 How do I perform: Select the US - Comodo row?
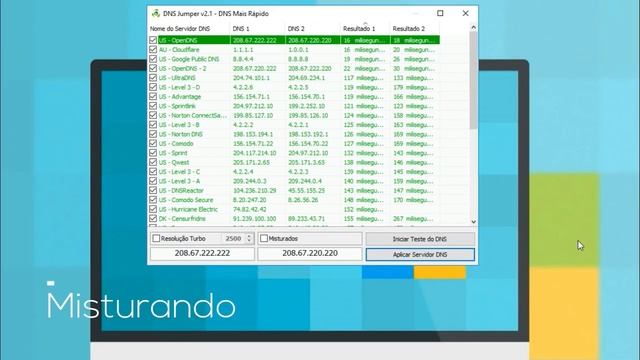click(294, 143)
